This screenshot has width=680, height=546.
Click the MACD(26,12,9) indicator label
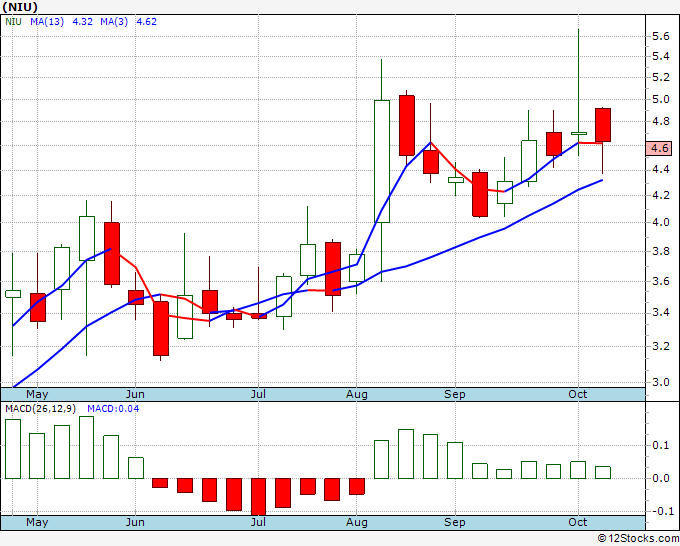tap(41, 409)
